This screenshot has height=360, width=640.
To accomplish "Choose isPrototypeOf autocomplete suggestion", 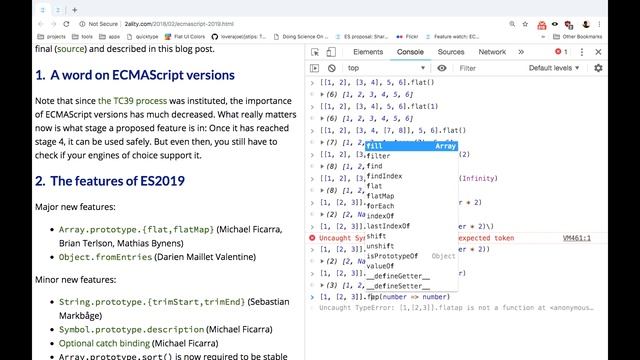I will tap(411, 256).
